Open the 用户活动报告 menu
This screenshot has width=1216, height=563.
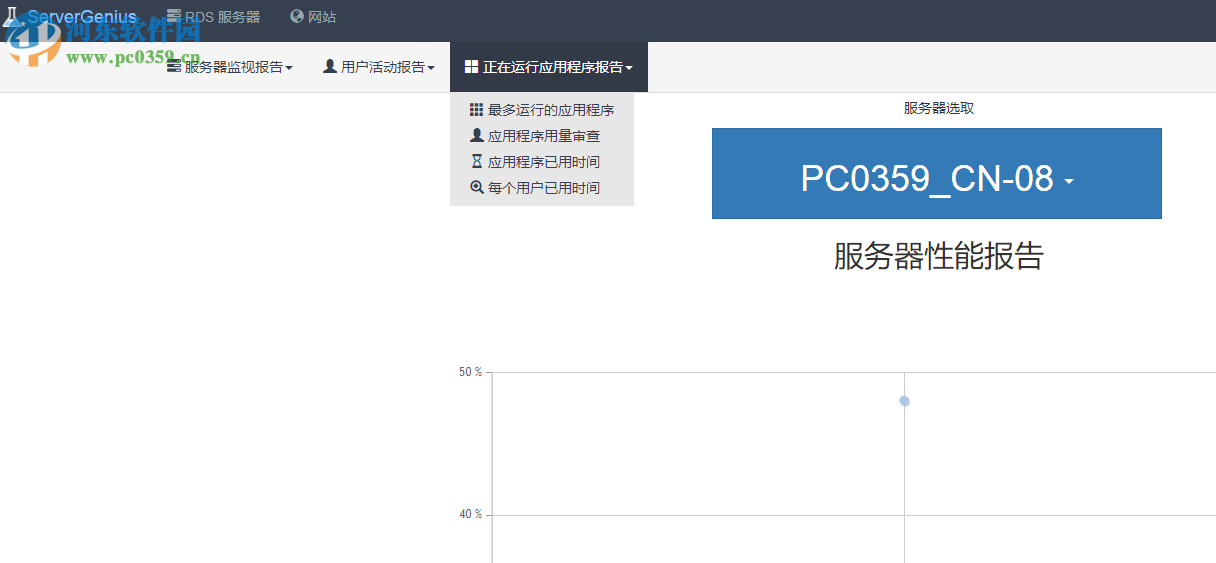click(379, 67)
